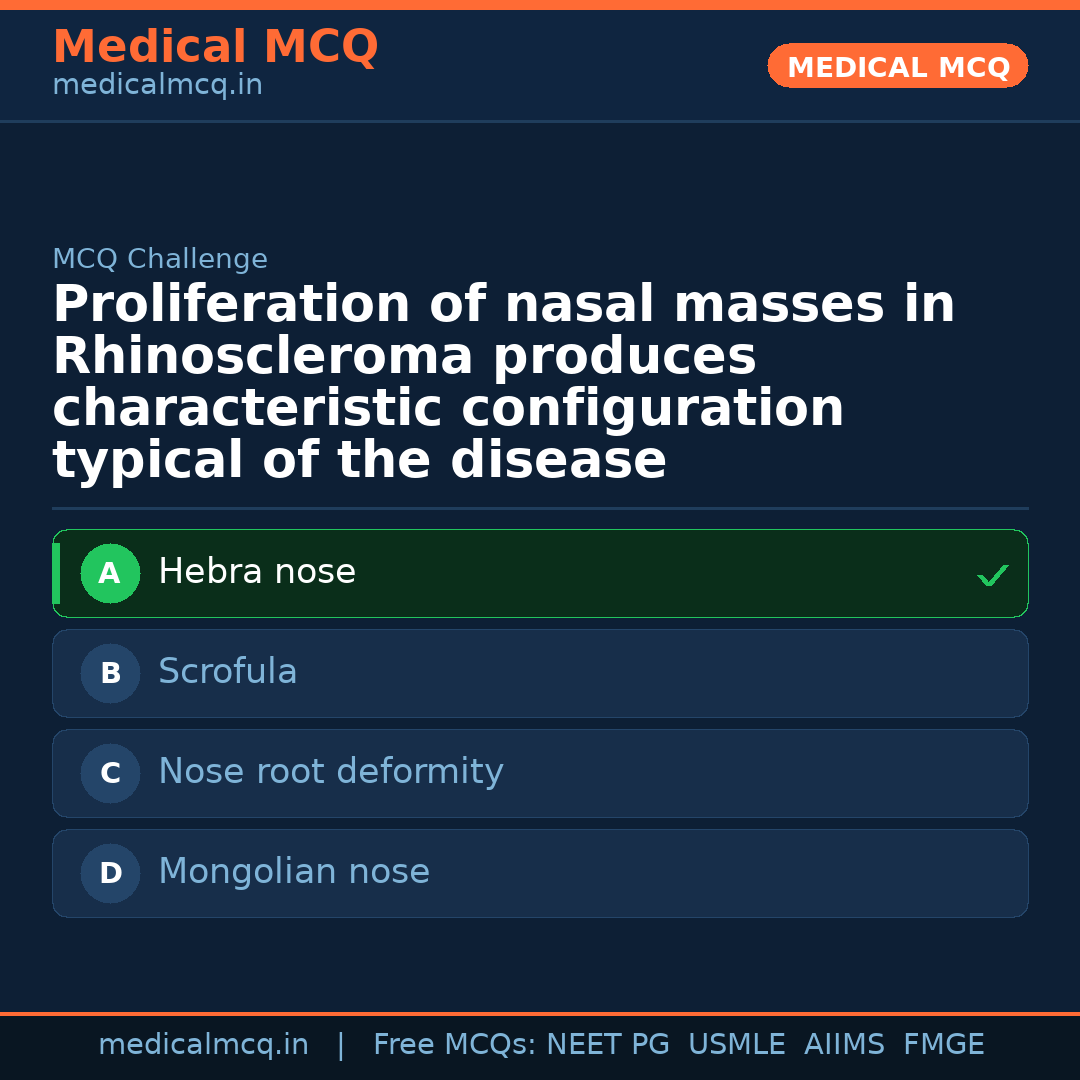Click the green A letter circle
This screenshot has height=1080, width=1080.
click(x=110, y=573)
